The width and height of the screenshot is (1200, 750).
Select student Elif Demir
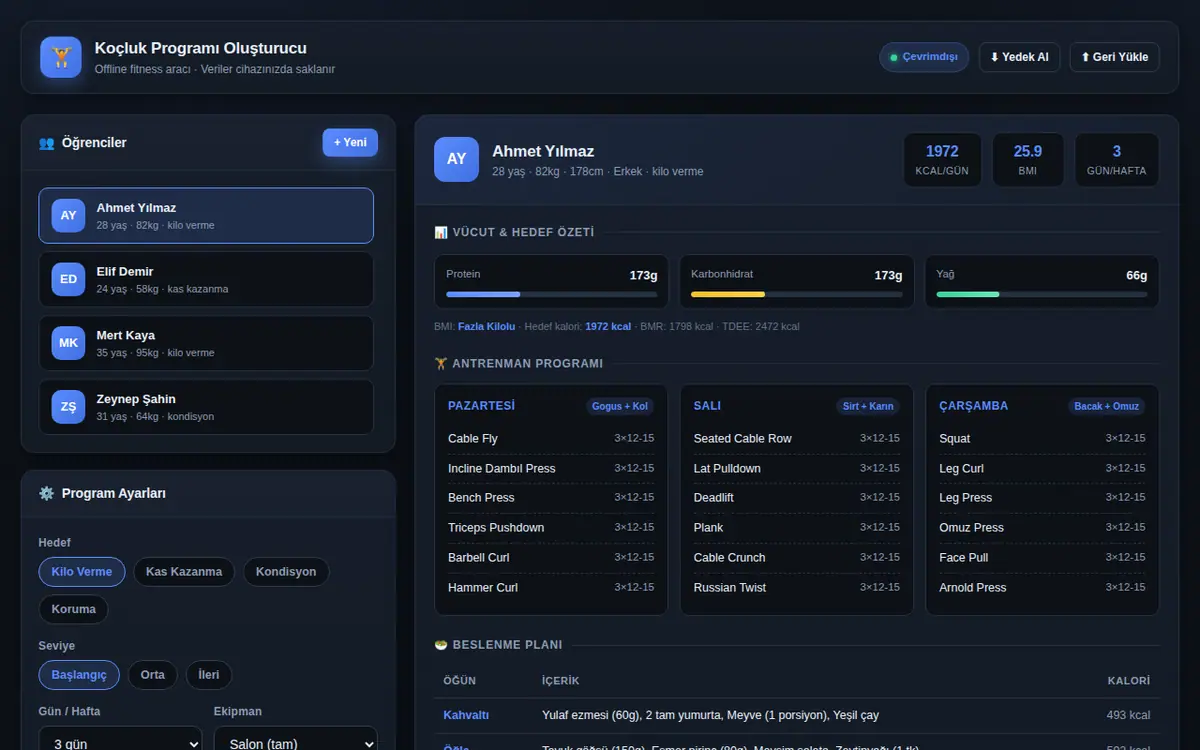click(206, 280)
